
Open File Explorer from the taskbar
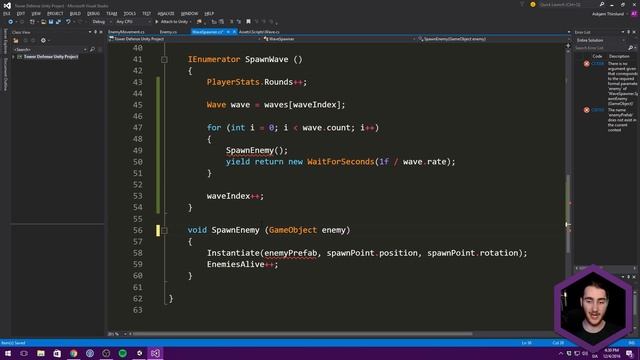(x=40, y=353)
